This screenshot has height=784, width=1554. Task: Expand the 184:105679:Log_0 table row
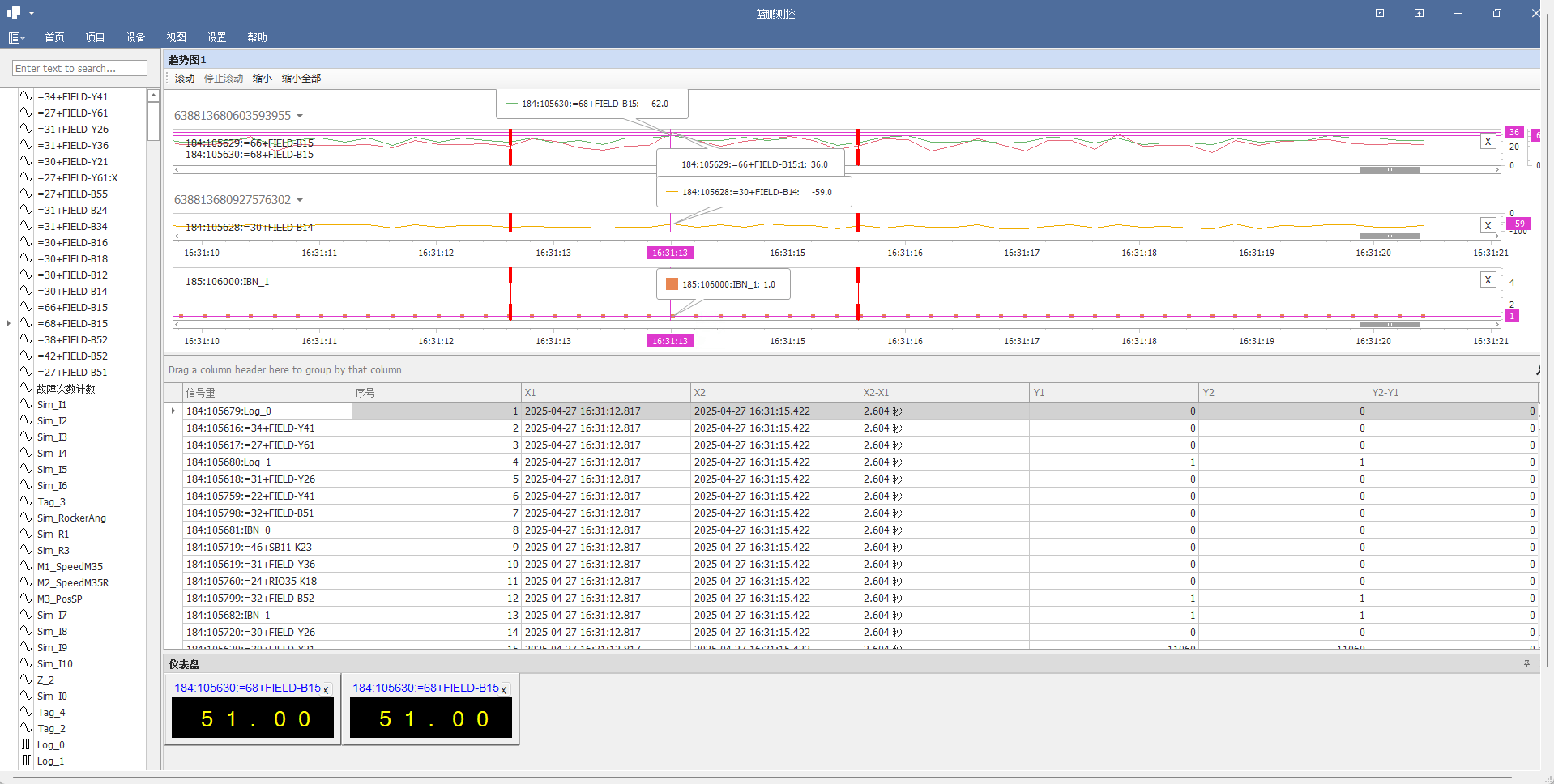click(173, 411)
